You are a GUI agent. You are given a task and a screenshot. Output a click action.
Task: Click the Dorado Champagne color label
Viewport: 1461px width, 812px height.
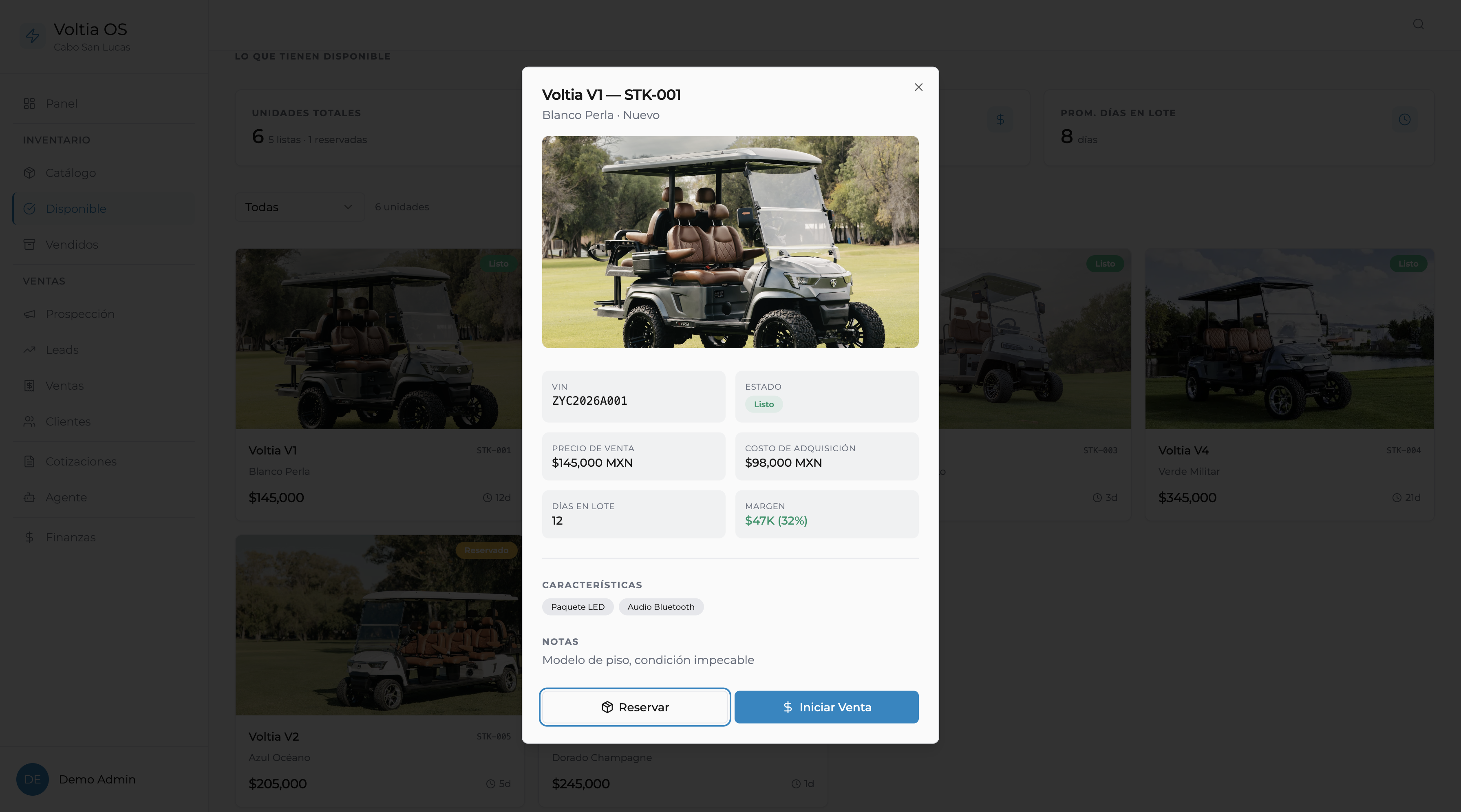(602, 757)
